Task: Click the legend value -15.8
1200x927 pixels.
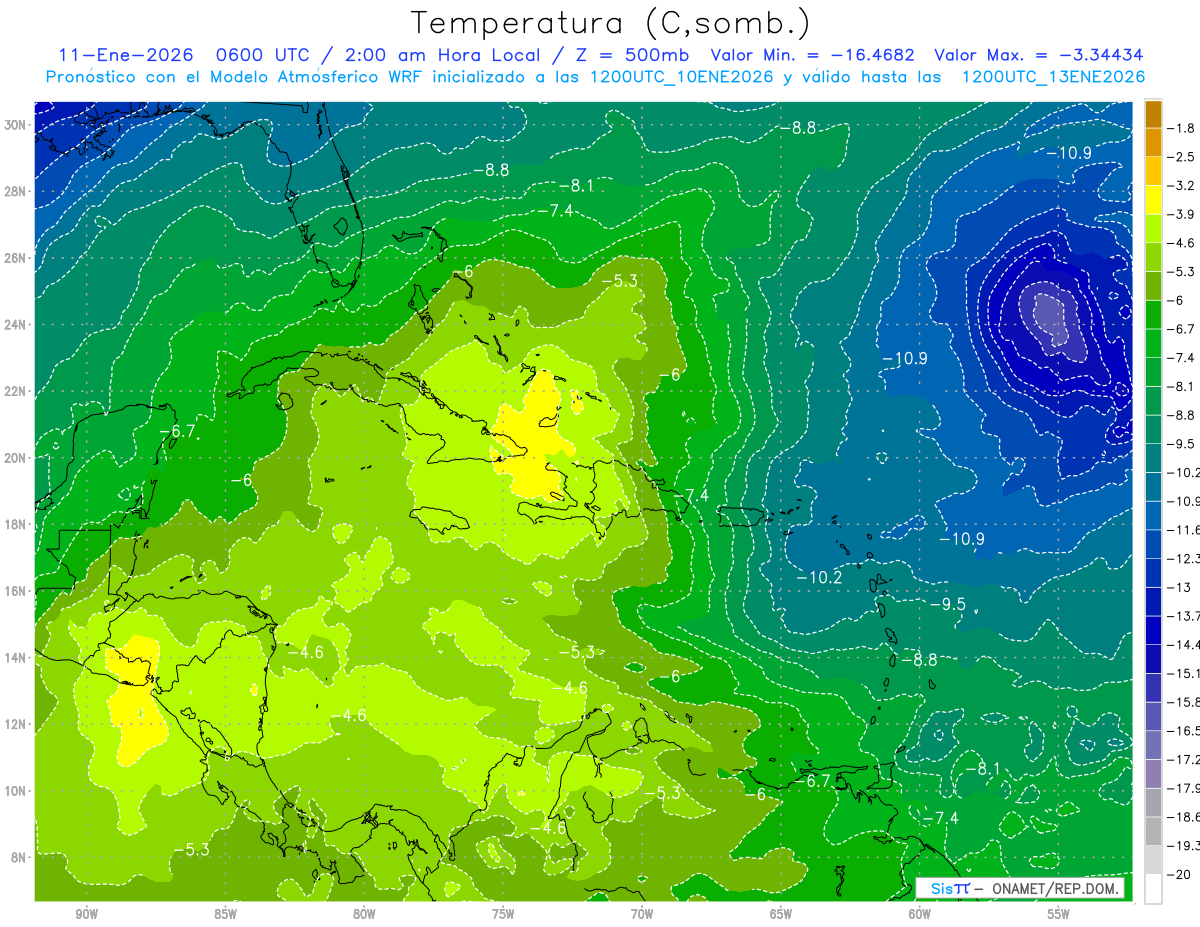Action: point(1184,701)
